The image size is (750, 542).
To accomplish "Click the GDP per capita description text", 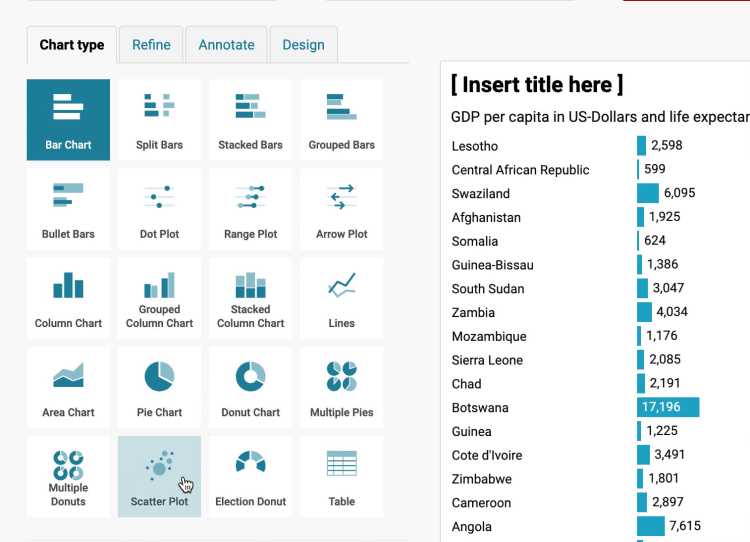I will [600, 117].
